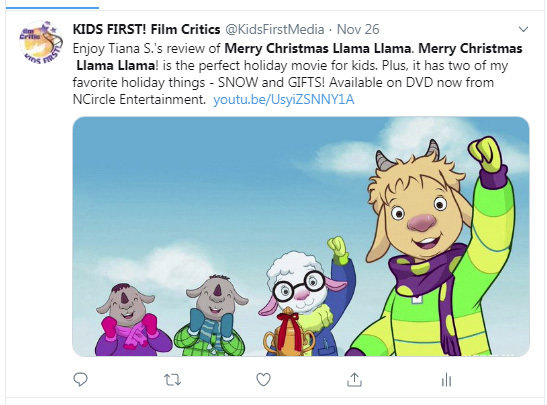This screenshot has width=547, height=405.
Task: Click the gold trophy with red ribbon
Action: point(289,333)
